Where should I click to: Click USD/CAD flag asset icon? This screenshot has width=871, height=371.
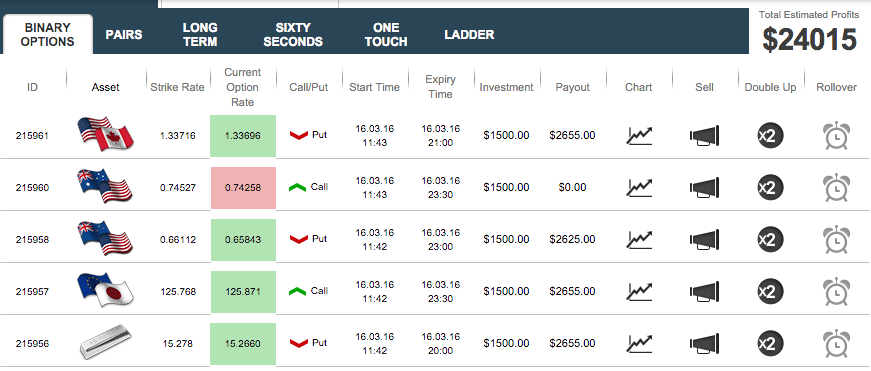pyautogui.click(x=105, y=134)
